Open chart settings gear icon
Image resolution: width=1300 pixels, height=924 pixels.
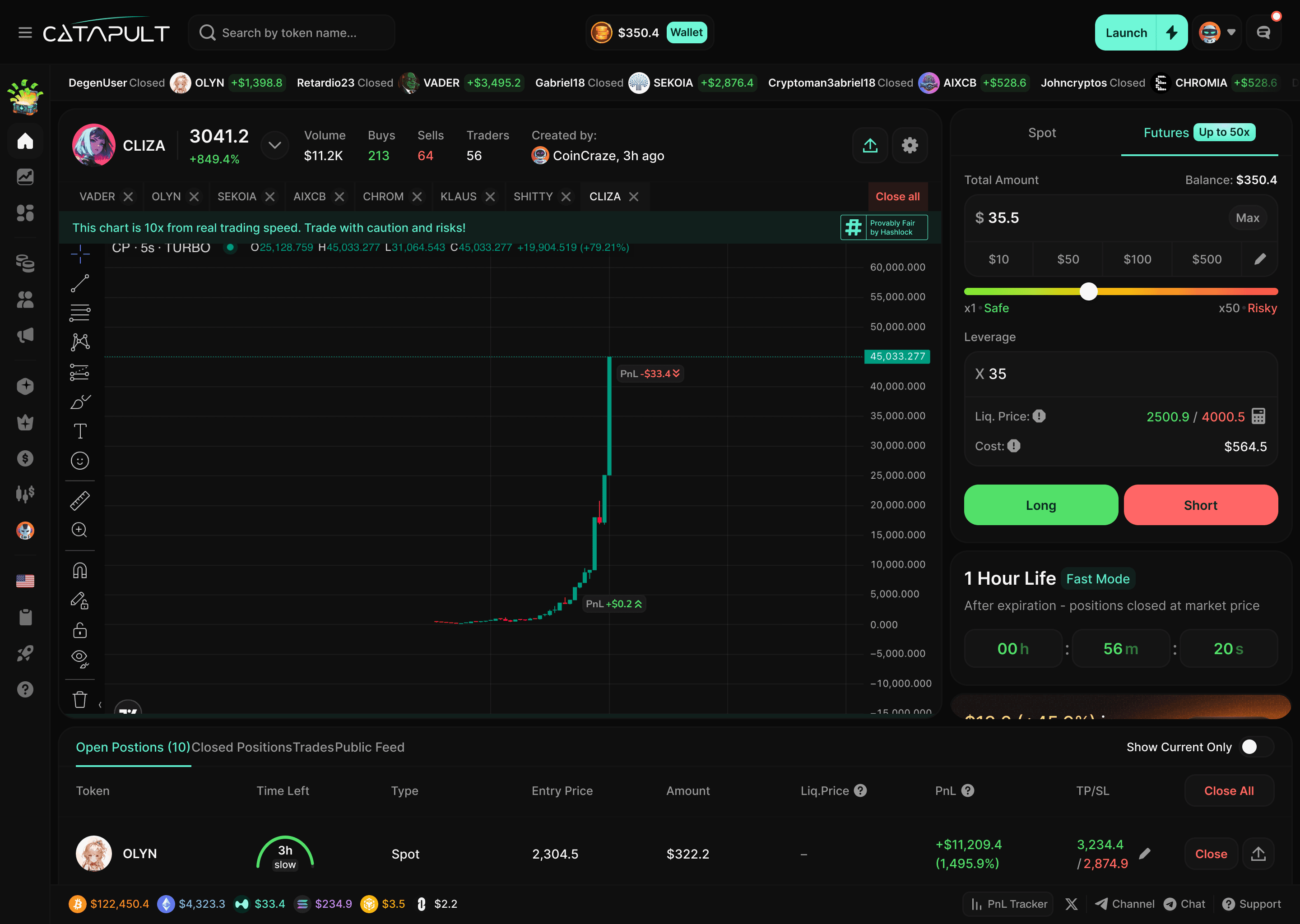(x=910, y=146)
